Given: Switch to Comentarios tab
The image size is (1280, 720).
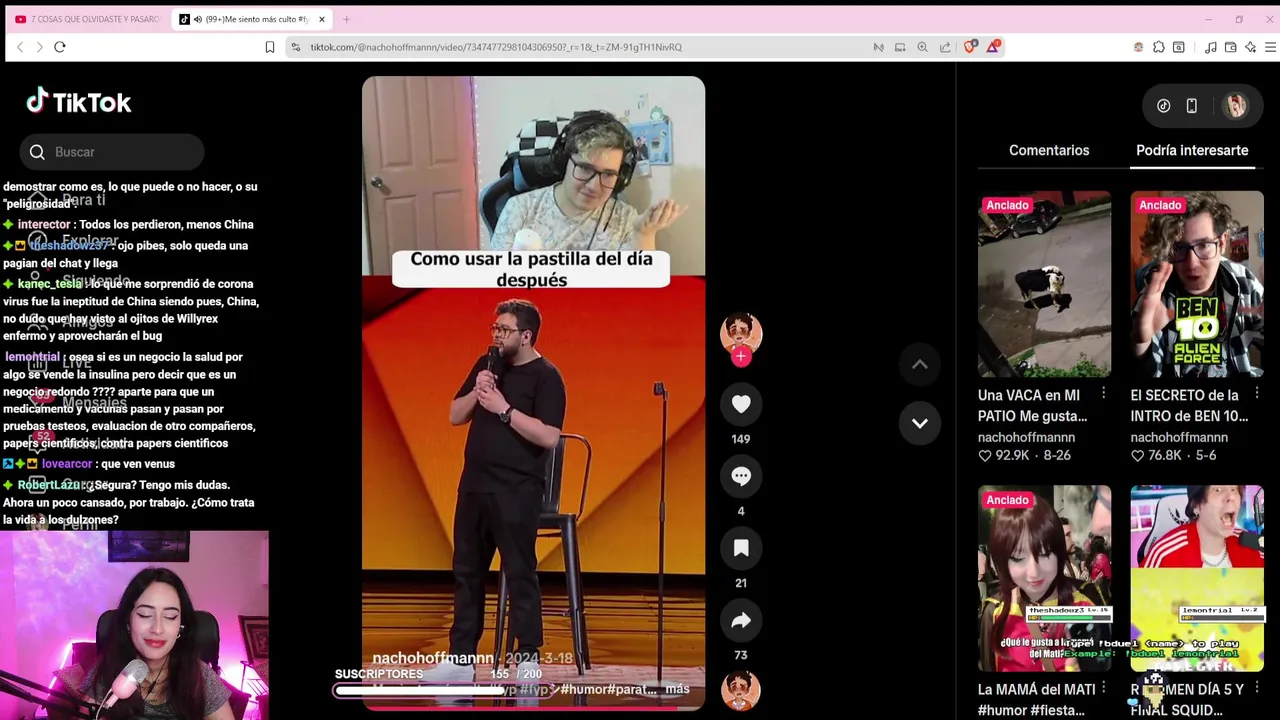Looking at the screenshot, I should tap(1049, 150).
